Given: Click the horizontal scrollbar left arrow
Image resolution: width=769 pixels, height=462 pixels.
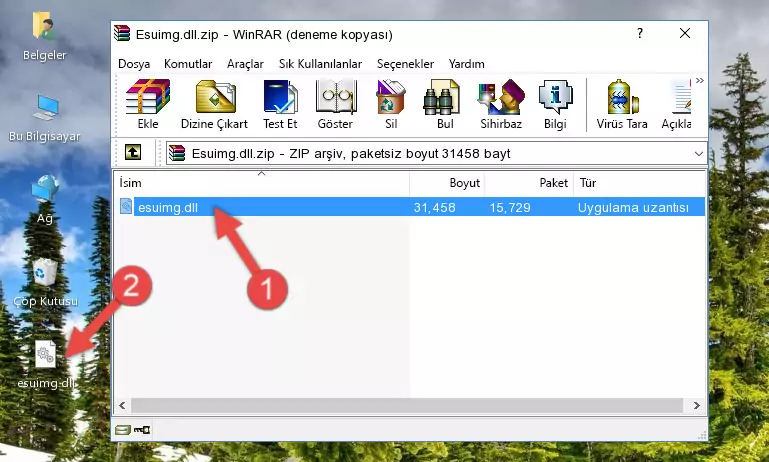Looking at the screenshot, I should click(x=123, y=405).
